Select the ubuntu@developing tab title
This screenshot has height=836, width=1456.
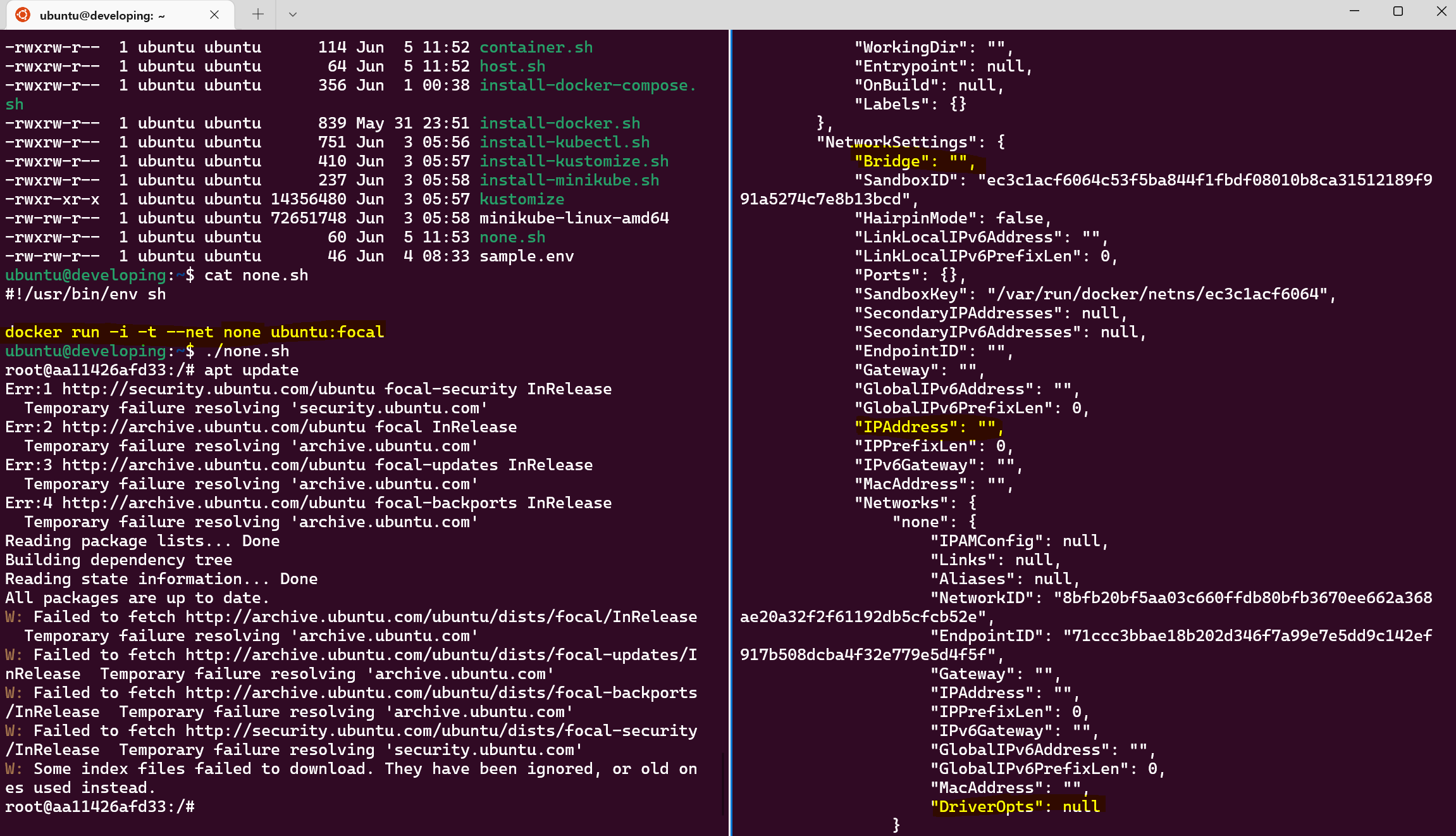click(102, 15)
